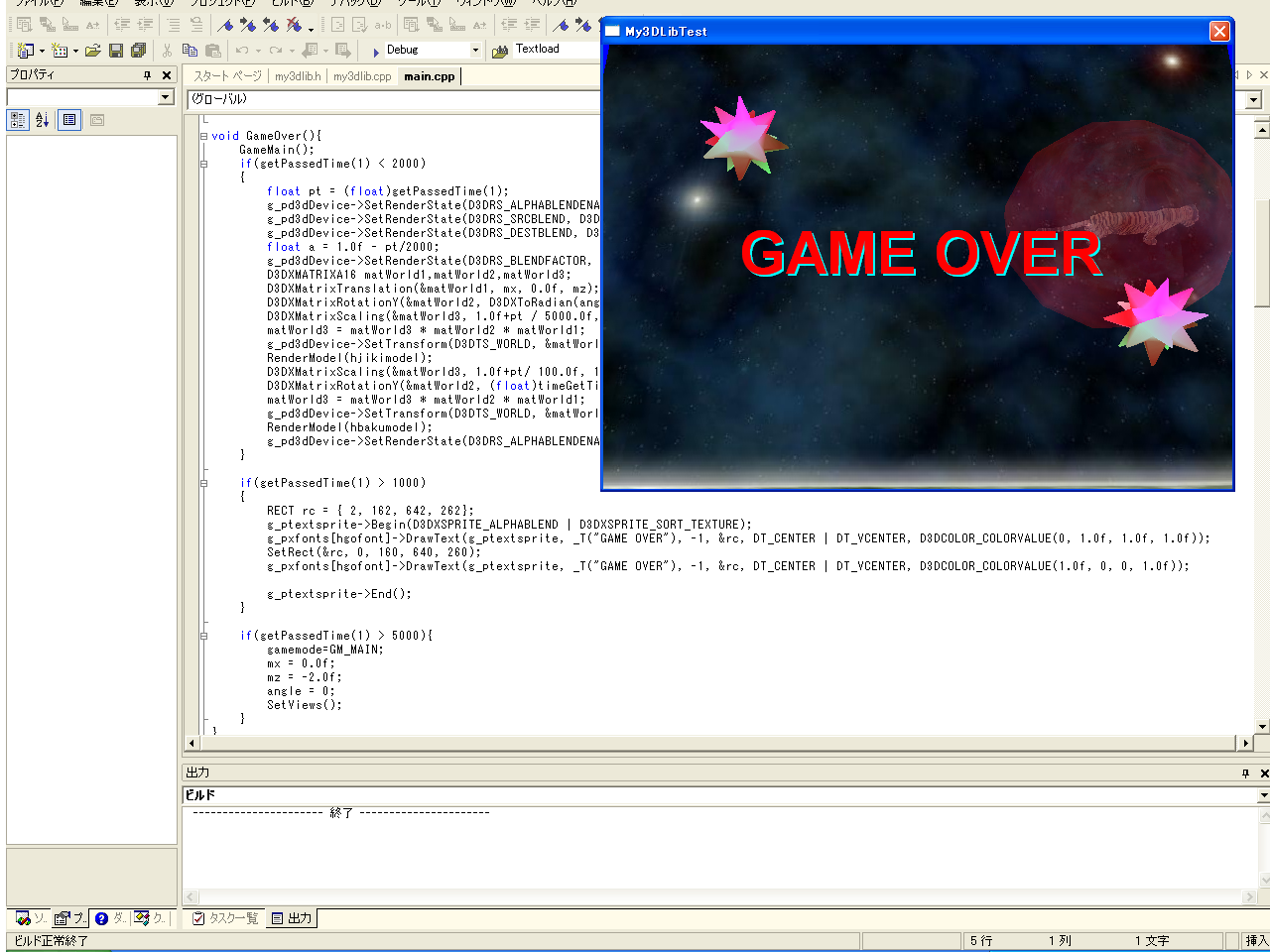Toggle Alphabetical sort in the properties panel

pyautogui.click(x=42, y=120)
